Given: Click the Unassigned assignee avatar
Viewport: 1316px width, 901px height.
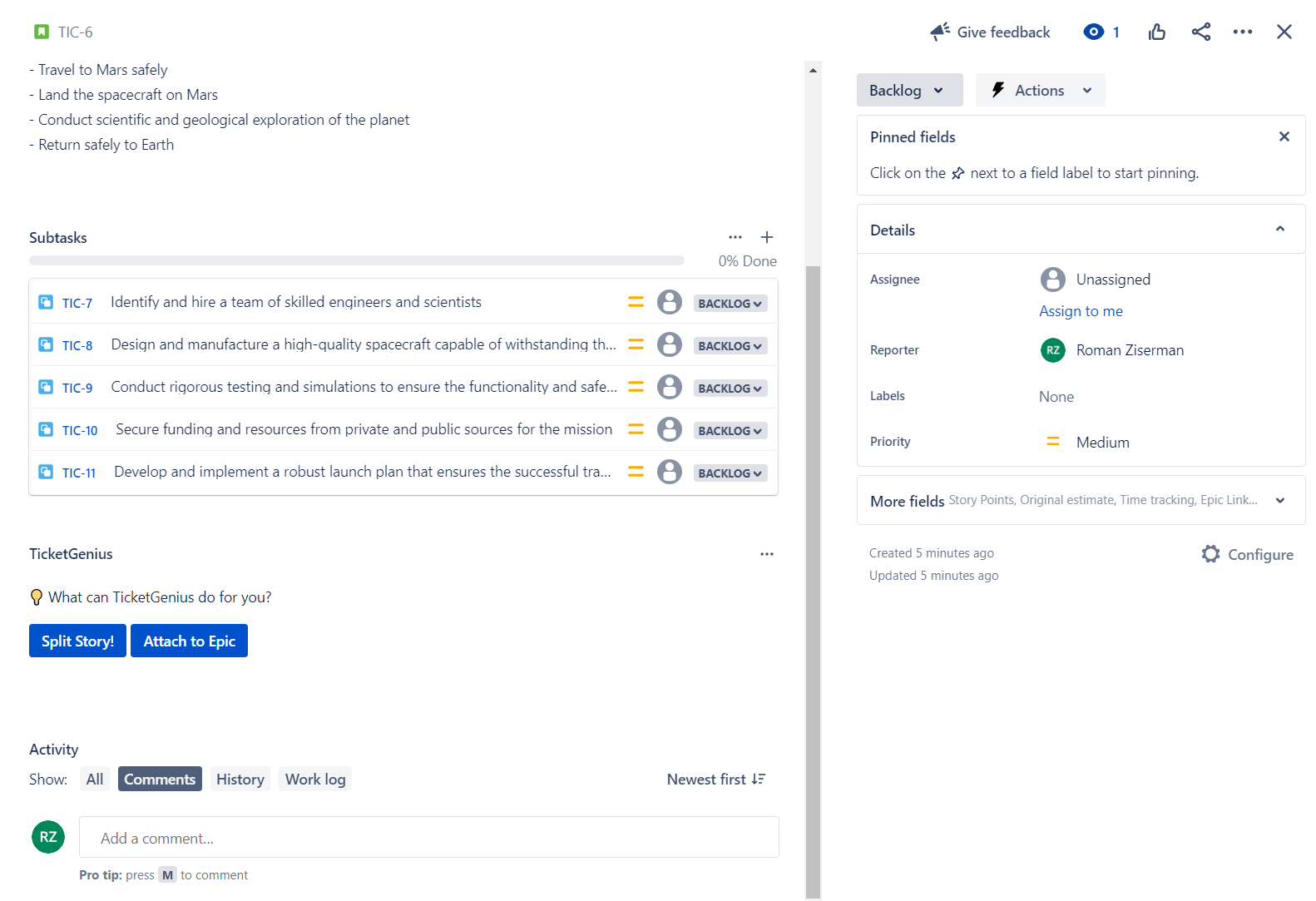Looking at the screenshot, I should pyautogui.click(x=1053, y=280).
